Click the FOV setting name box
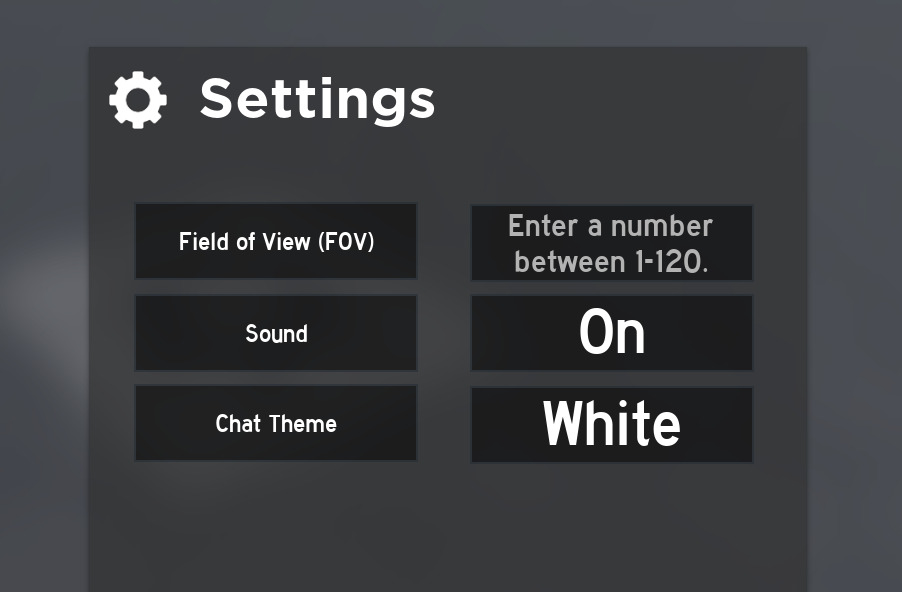 (276, 241)
